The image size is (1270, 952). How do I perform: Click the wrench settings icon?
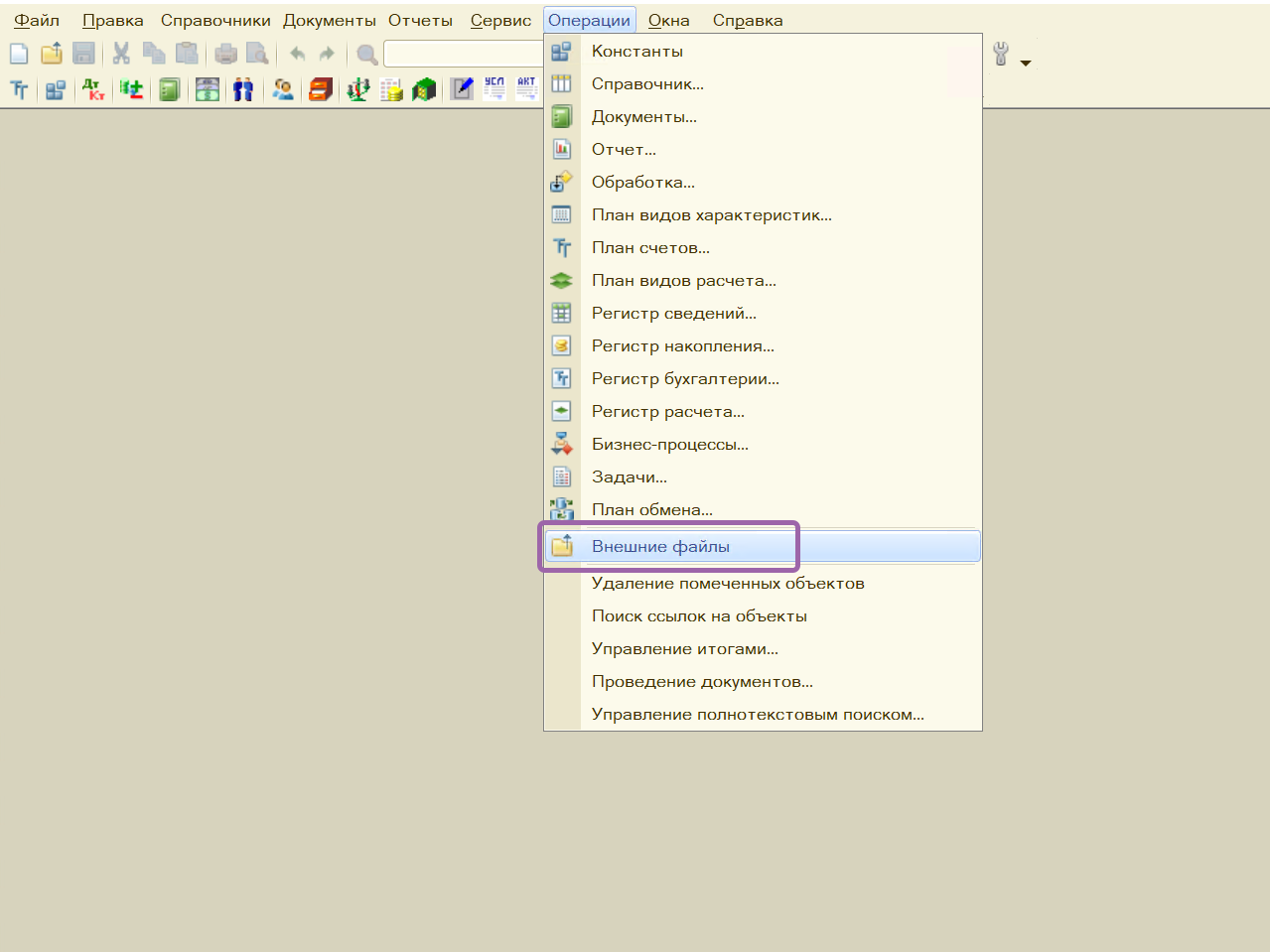[x=1001, y=55]
